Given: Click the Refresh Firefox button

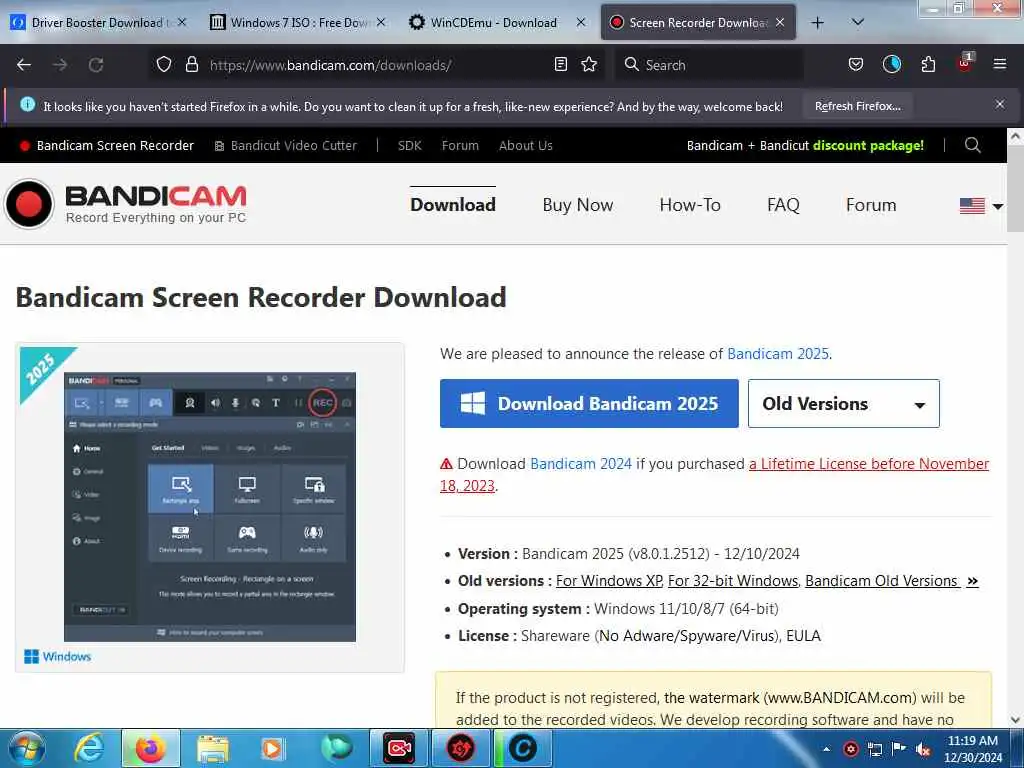Looking at the screenshot, I should pos(857,106).
